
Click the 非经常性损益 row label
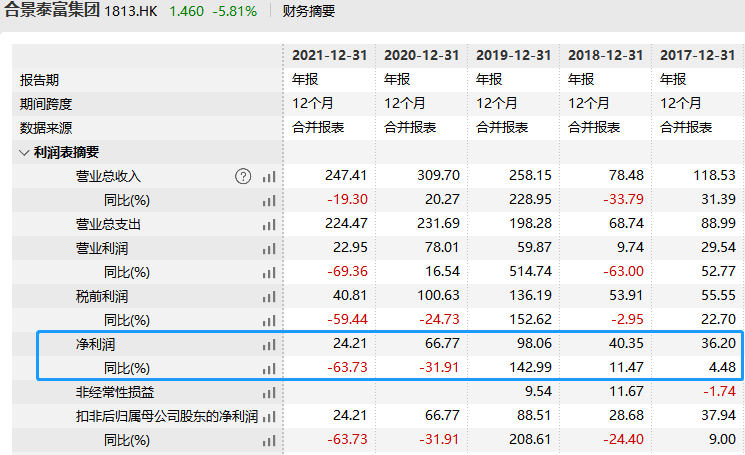pos(115,393)
